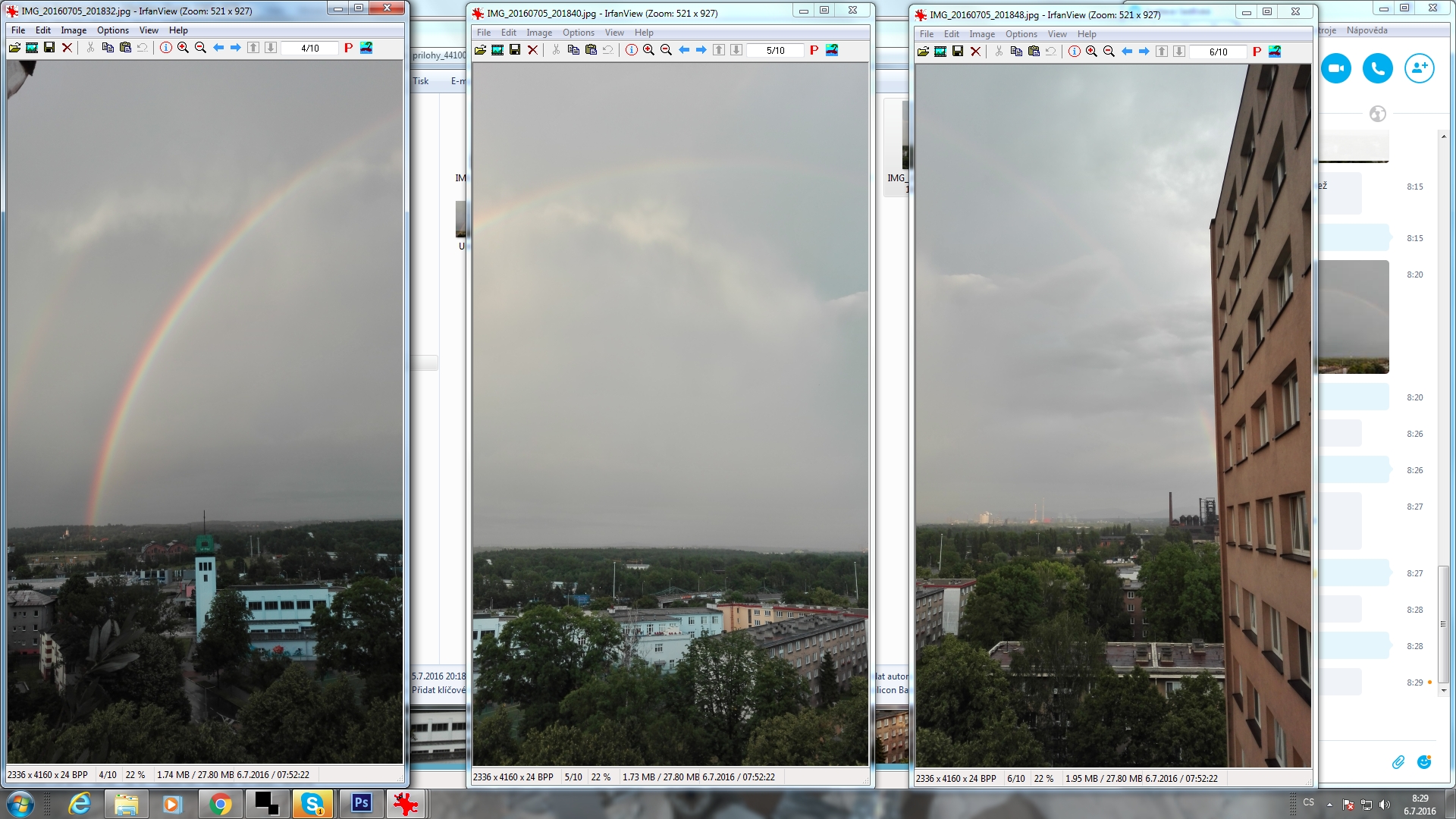The image size is (1456, 819).
Task: Start a Skype voice call
Action: click(x=1378, y=68)
